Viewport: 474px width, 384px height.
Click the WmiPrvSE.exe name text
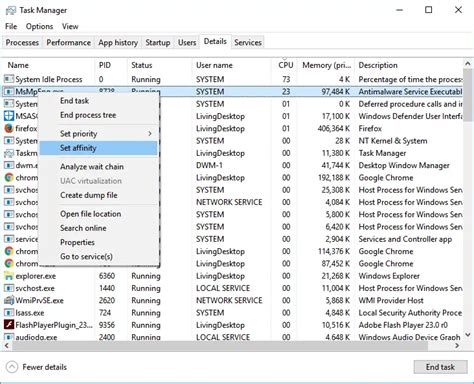click(39, 300)
